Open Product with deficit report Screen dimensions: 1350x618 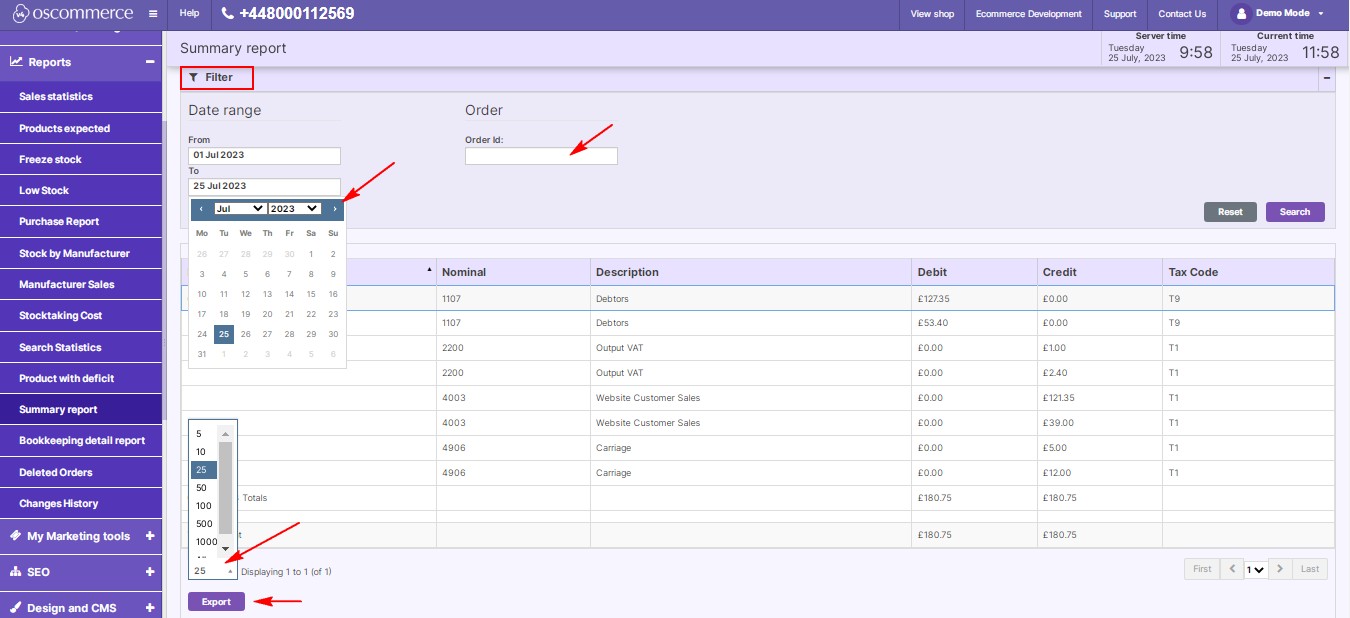coord(81,378)
